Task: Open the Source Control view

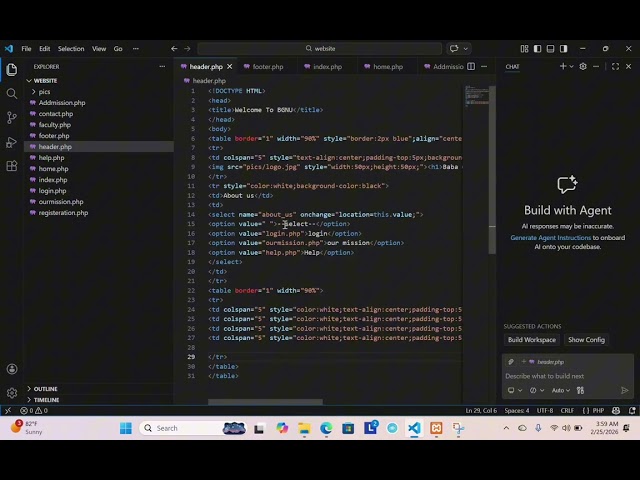Action: click(x=12, y=118)
